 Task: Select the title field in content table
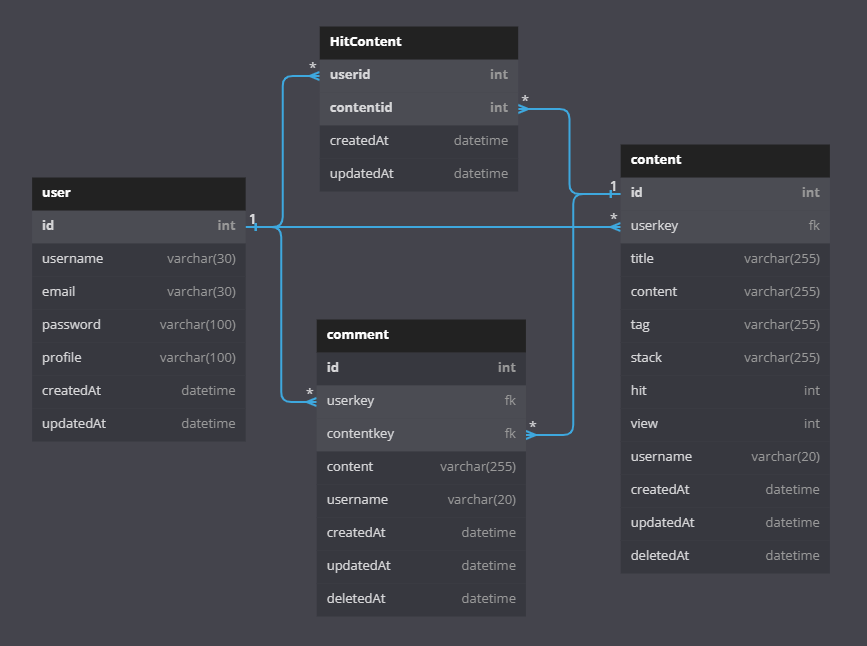724,259
